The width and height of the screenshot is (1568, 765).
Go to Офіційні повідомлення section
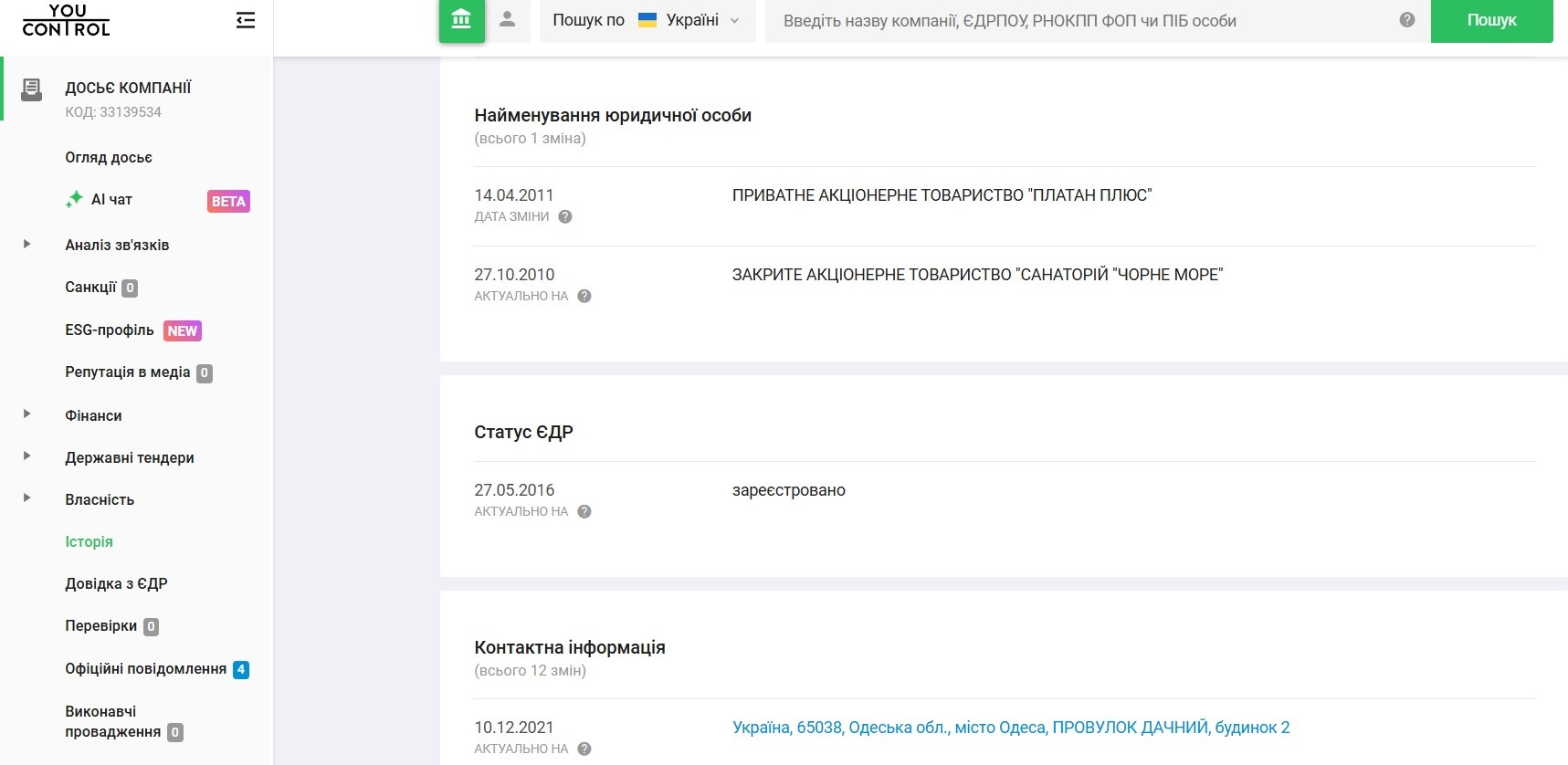(145, 669)
